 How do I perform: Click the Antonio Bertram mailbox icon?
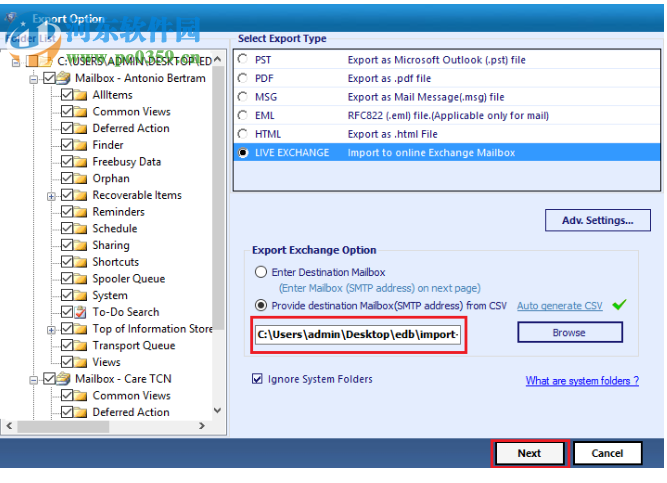pyautogui.click(x=63, y=78)
